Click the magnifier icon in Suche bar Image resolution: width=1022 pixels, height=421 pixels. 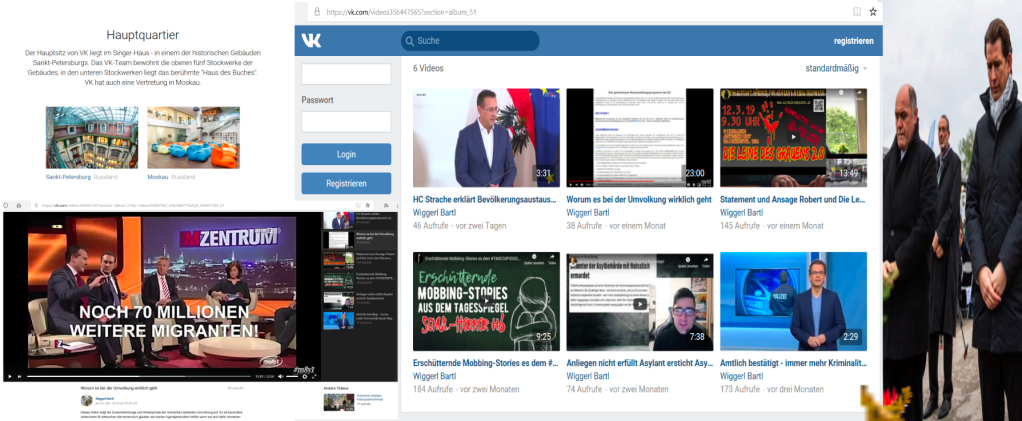409,41
